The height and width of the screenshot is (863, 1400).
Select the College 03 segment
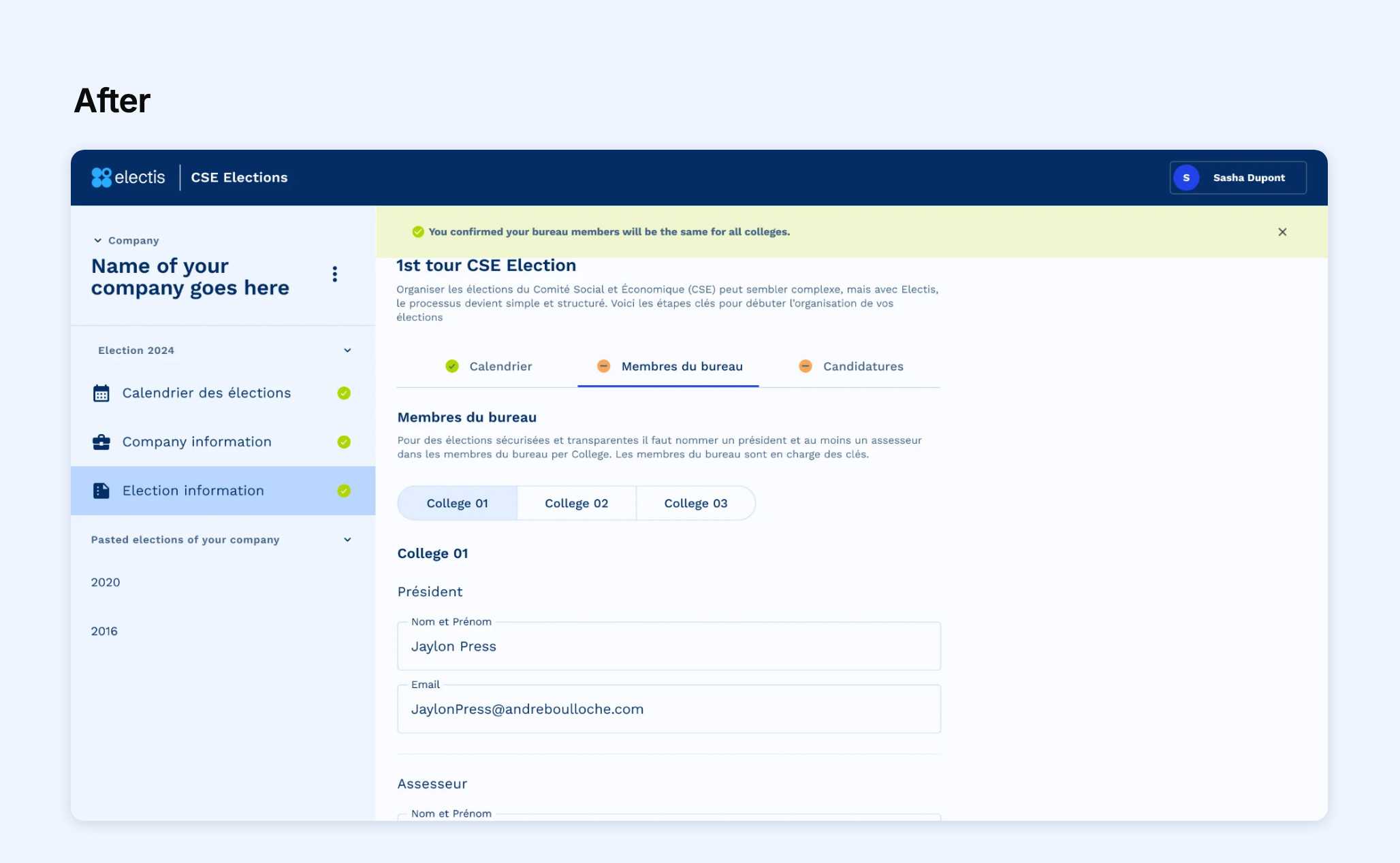696,504
